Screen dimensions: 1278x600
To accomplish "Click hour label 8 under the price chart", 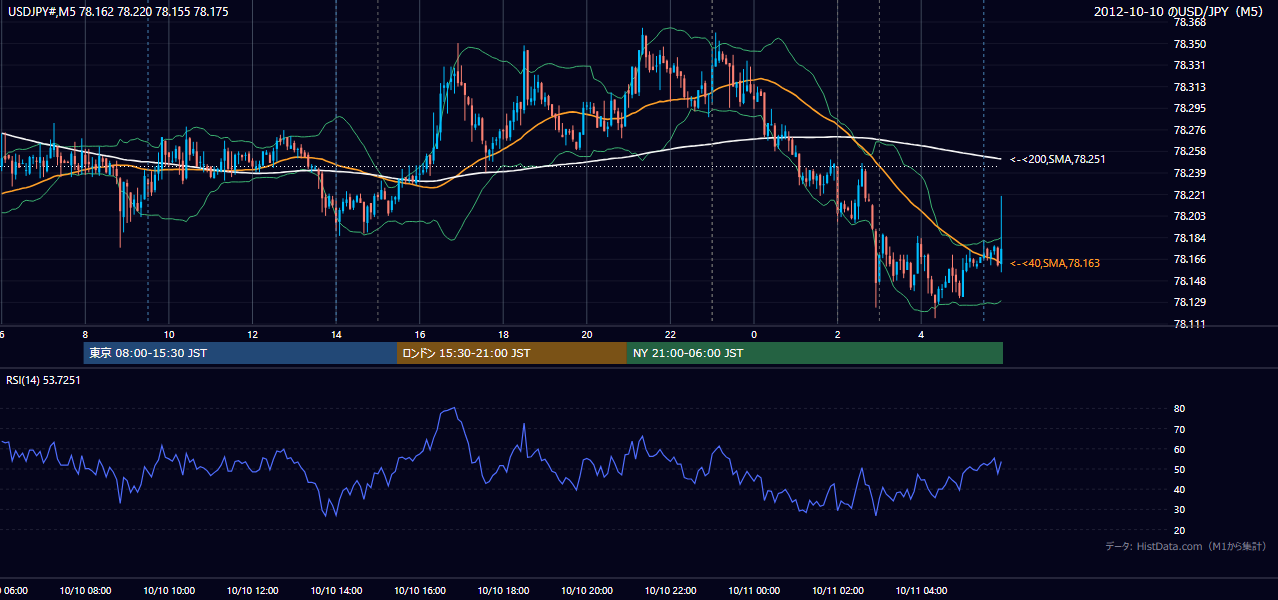I will pyautogui.click(x=85, y=334).
